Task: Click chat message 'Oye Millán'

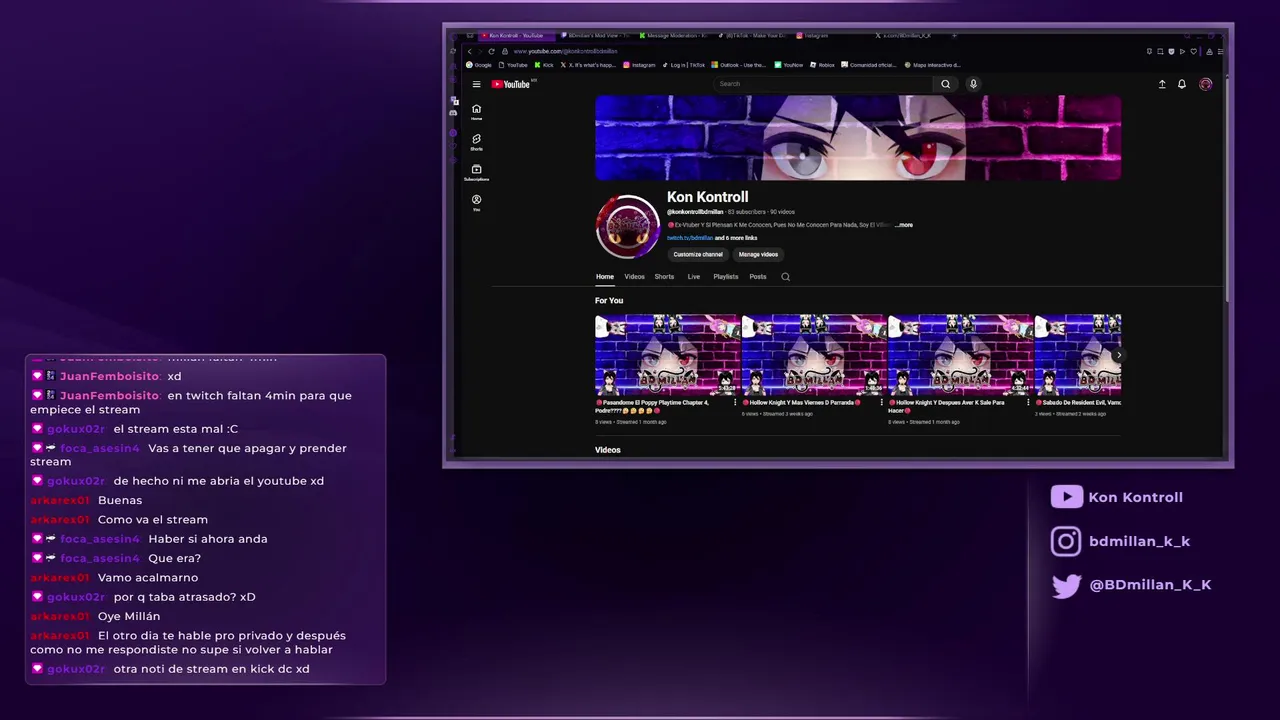Action: (x=129, y=616)
